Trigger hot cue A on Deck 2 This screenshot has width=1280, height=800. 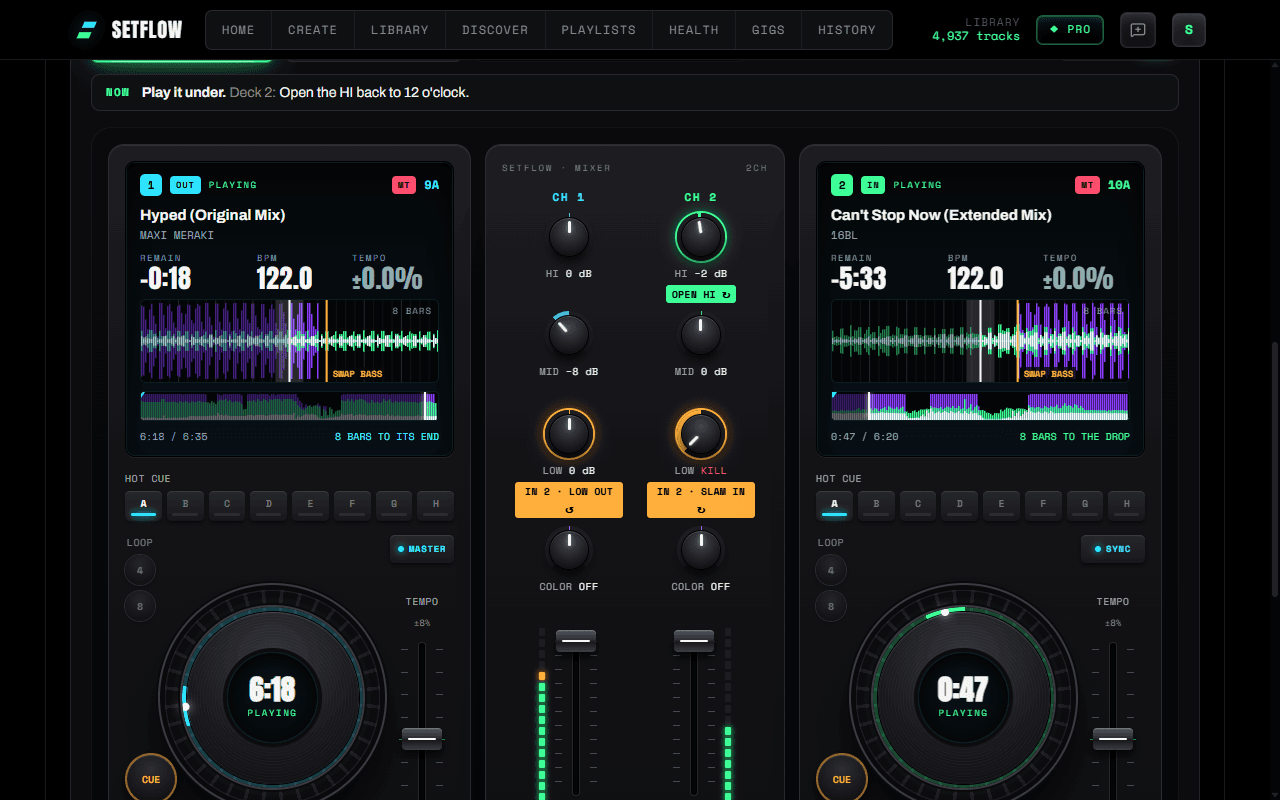tap(834, 506)
